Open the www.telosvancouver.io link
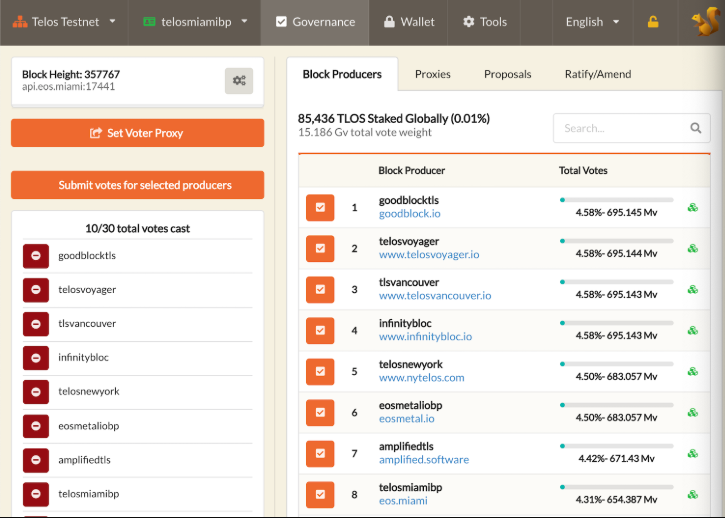 coord(435,296)
